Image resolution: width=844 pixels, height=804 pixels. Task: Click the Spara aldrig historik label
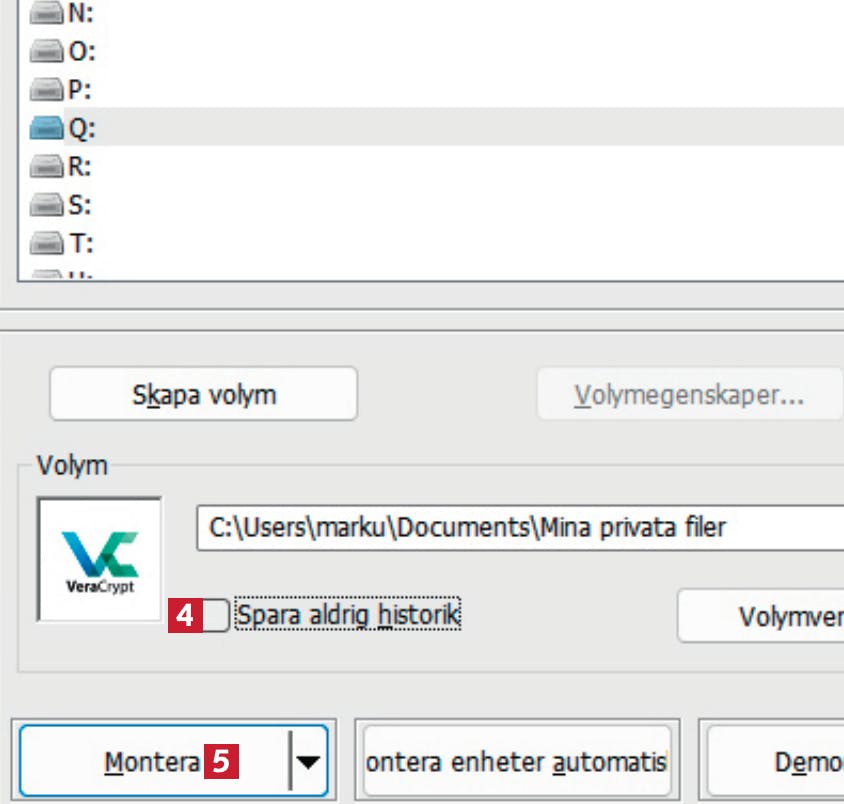[348, 615]
